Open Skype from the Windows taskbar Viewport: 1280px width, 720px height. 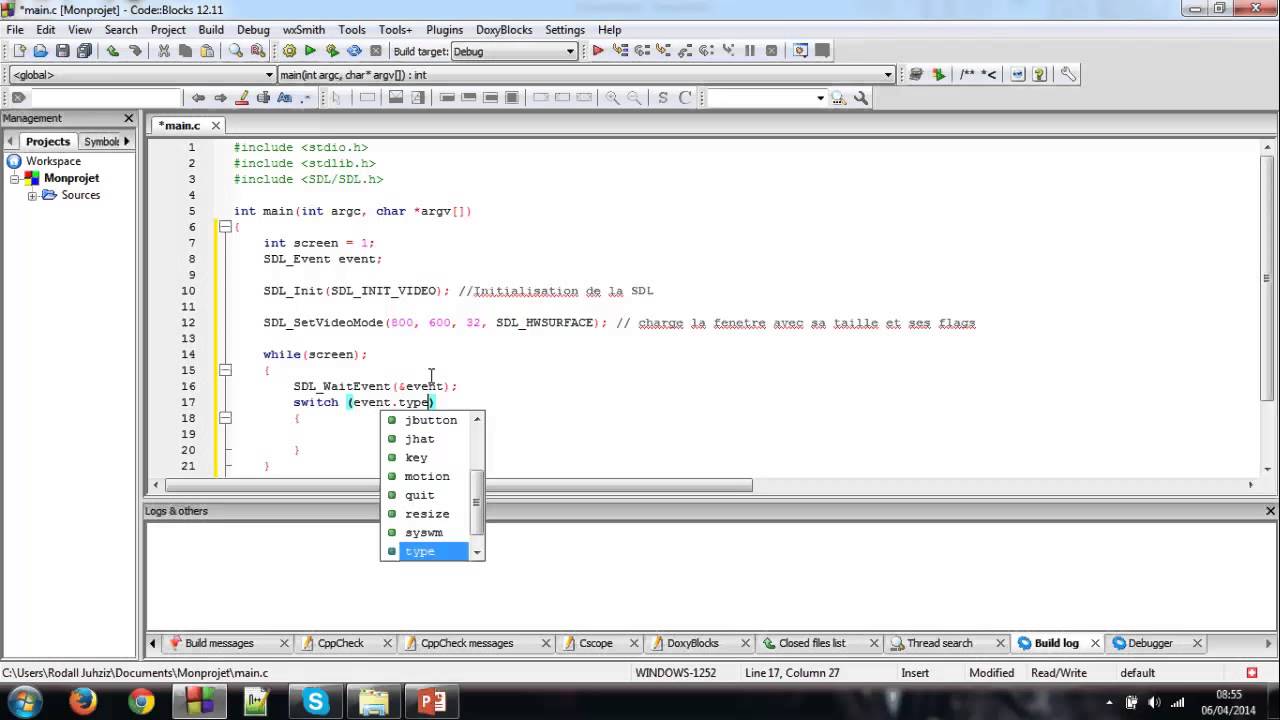point(316,702)
